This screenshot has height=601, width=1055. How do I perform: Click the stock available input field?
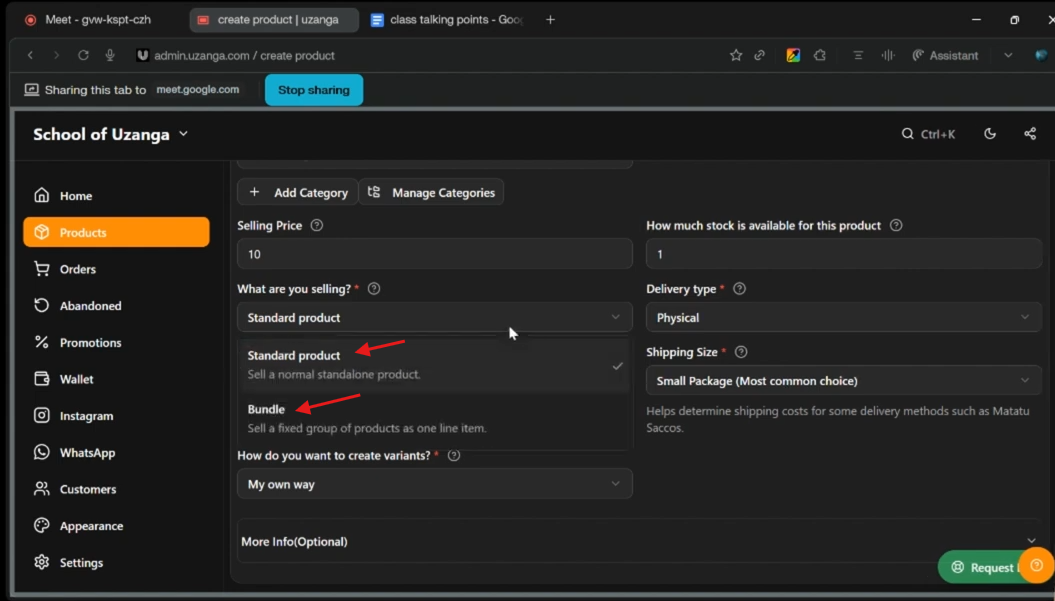844,254
